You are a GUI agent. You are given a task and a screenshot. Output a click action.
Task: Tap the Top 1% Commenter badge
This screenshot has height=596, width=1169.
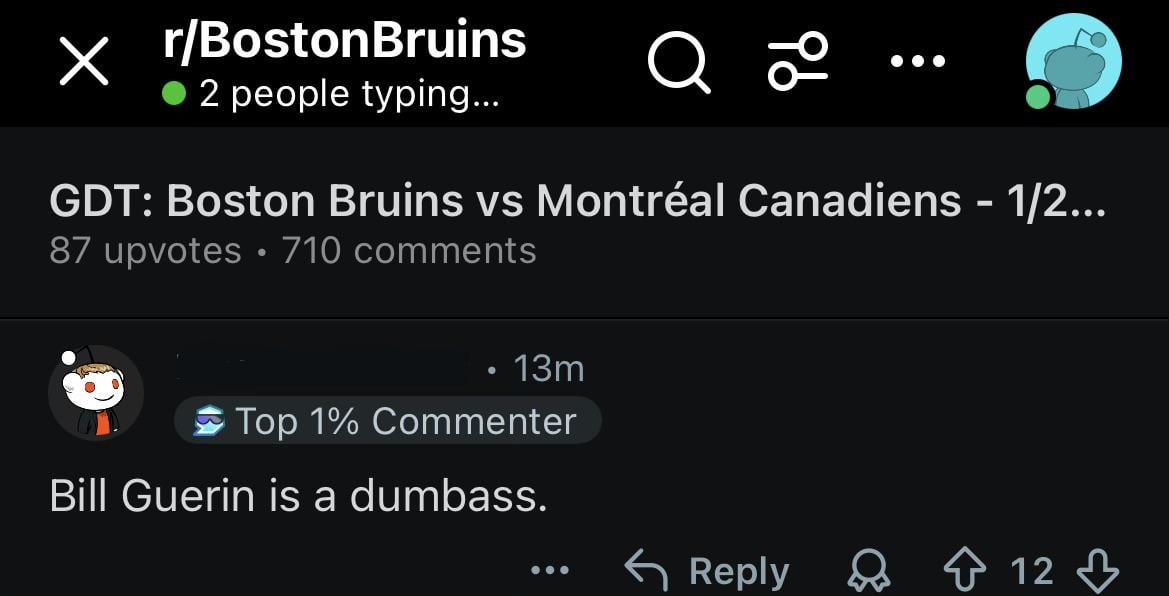(x=387, y=421)
